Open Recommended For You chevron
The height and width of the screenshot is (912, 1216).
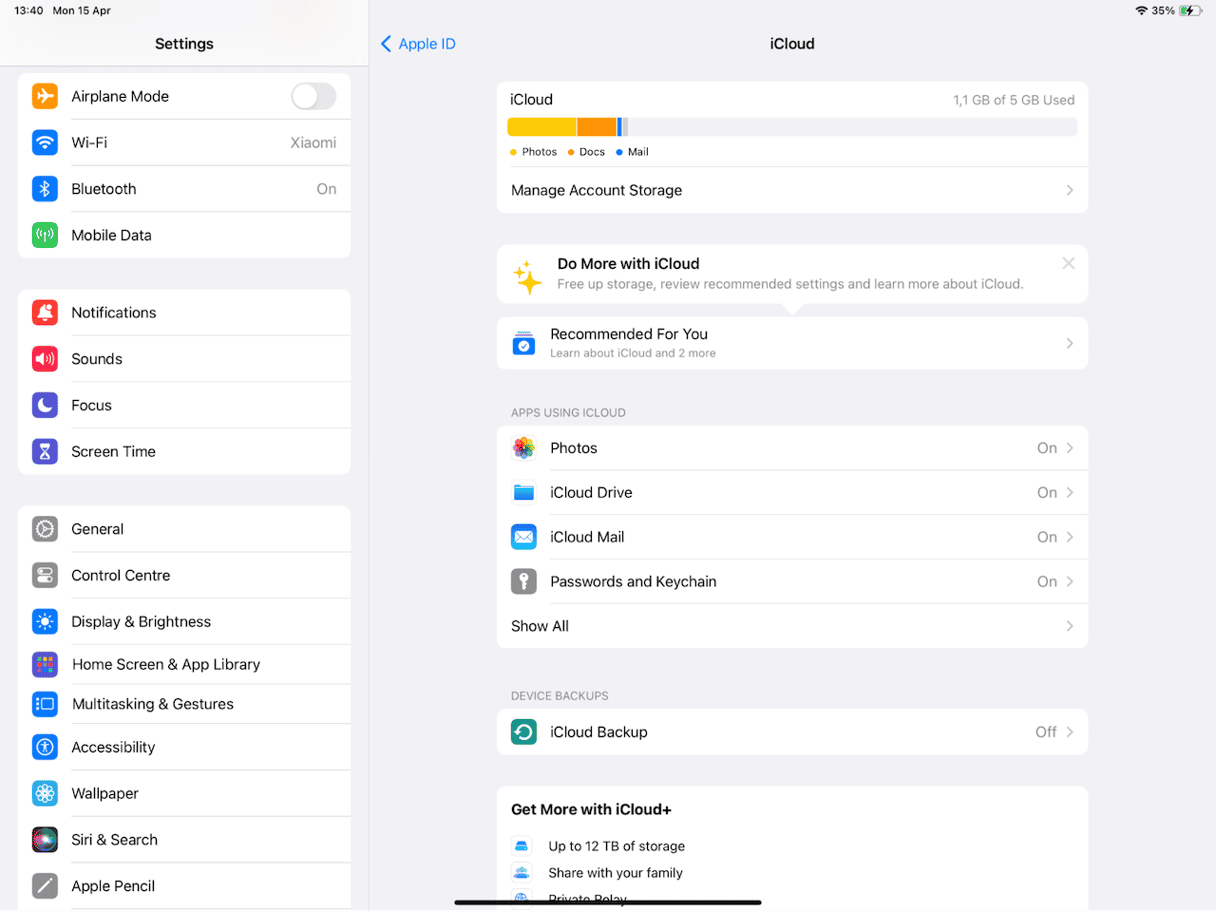pyautogui.click(x=1070, y=343)
